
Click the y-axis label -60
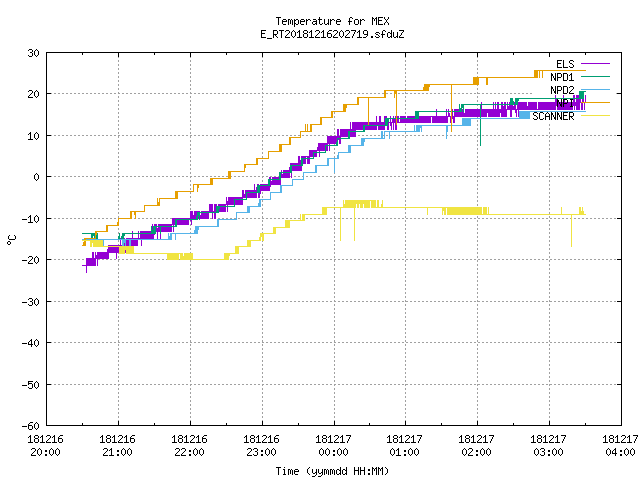(31, 426)
